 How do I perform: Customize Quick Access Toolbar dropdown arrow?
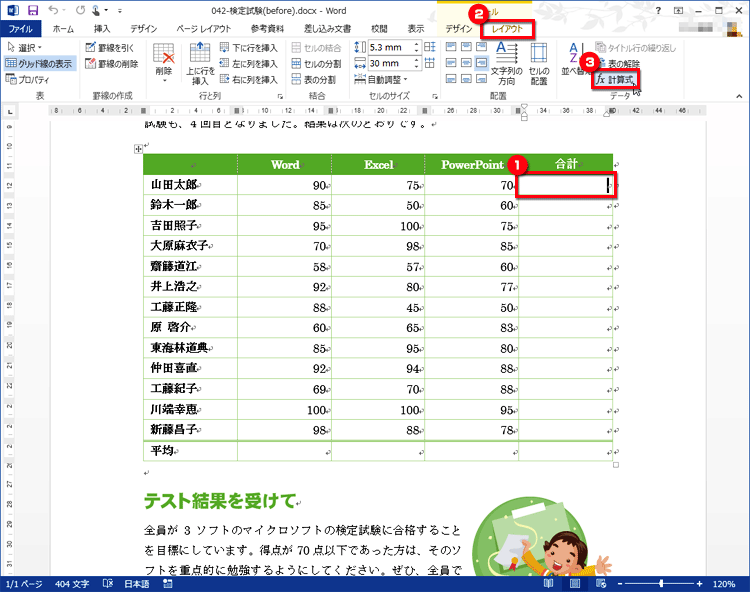click(x=120, y=11)
